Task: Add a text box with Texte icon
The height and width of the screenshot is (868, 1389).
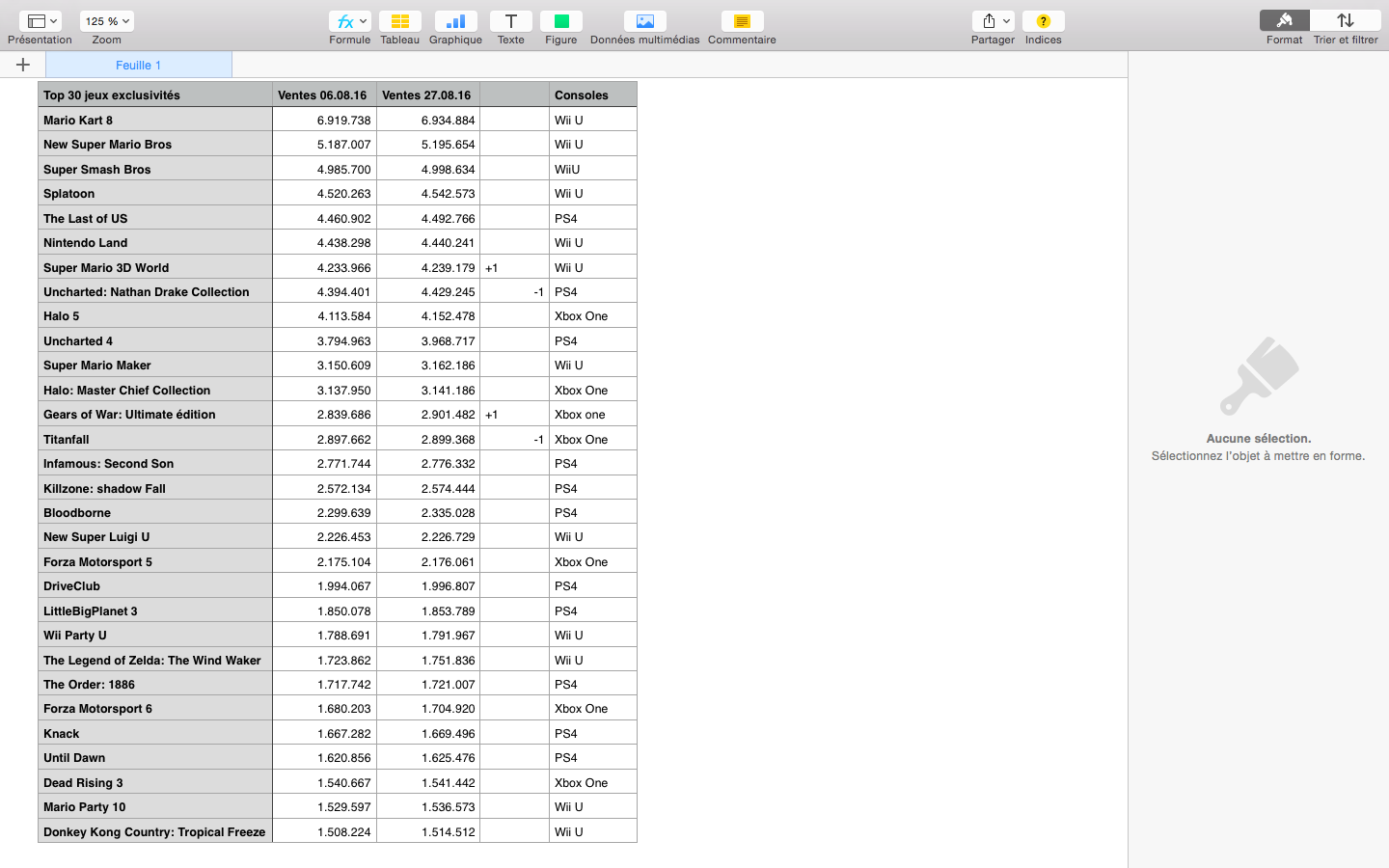Action: 511,21
